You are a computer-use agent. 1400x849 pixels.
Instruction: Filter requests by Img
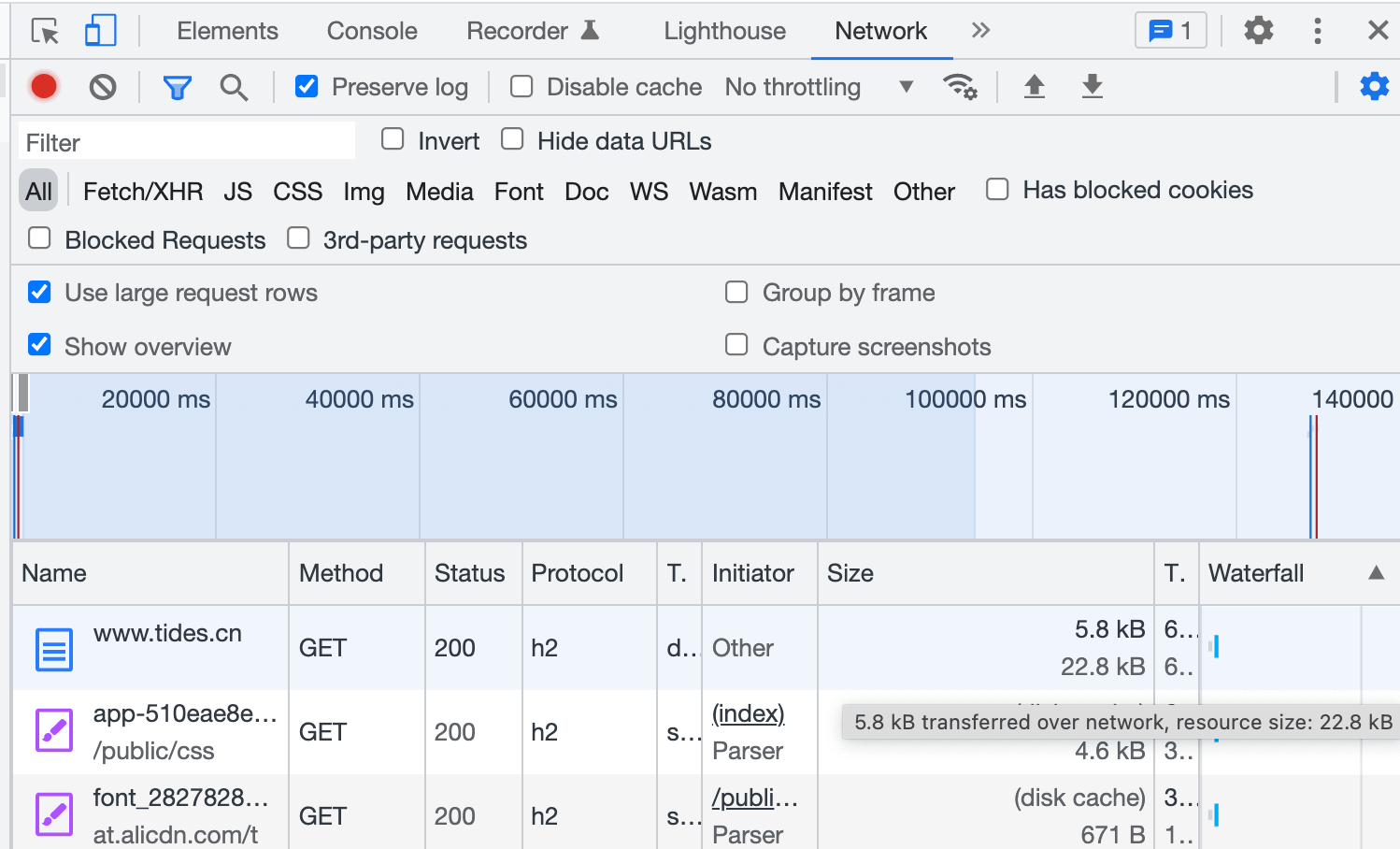364,192
